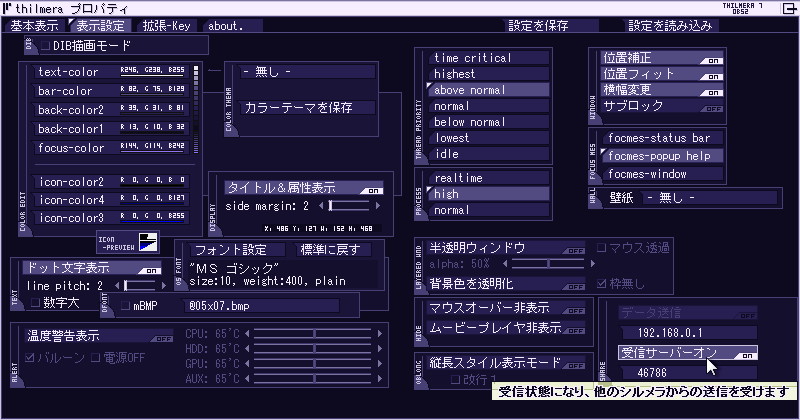Image resolution: width=800 pixels, height=420 pixels.
Task: Open the 壁紙 wallpaper selector
Action: pos(710,197)
